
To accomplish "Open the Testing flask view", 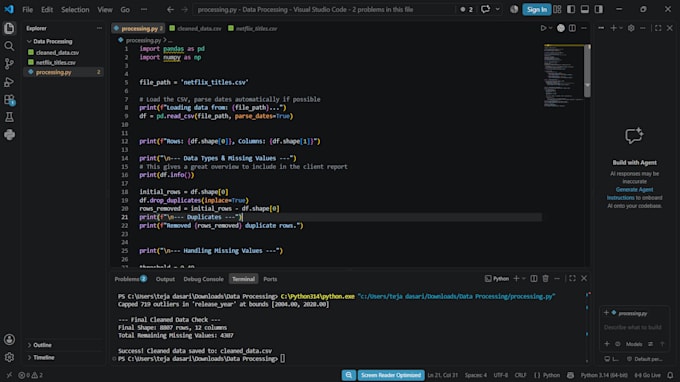I will coord(9,117).
